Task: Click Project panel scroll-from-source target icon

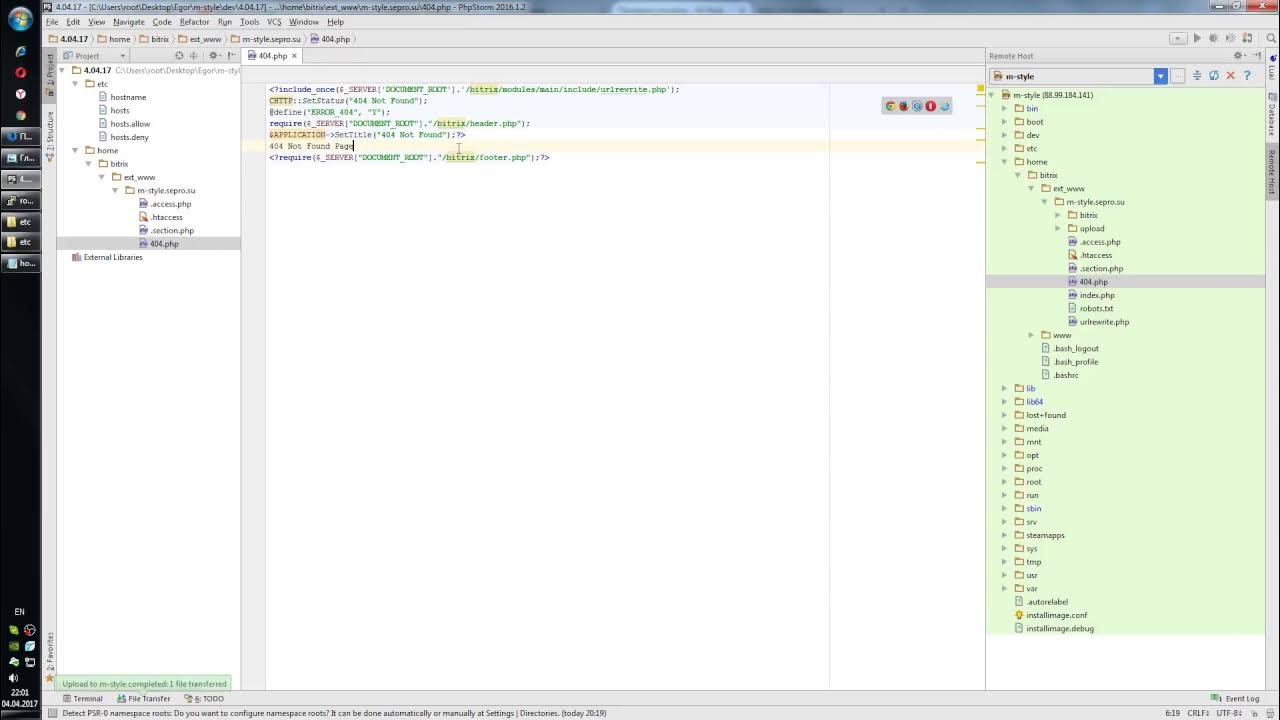Action: pos(179,56)
